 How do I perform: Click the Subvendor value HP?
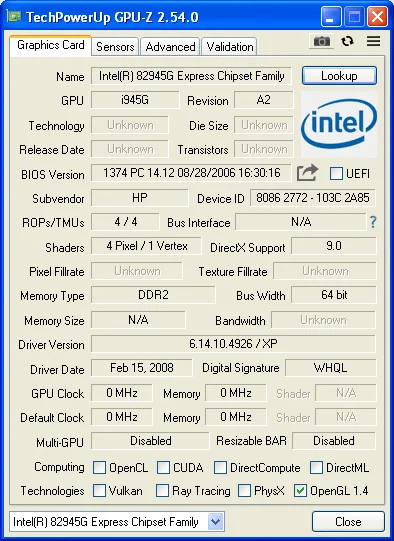tap(140, 198)
